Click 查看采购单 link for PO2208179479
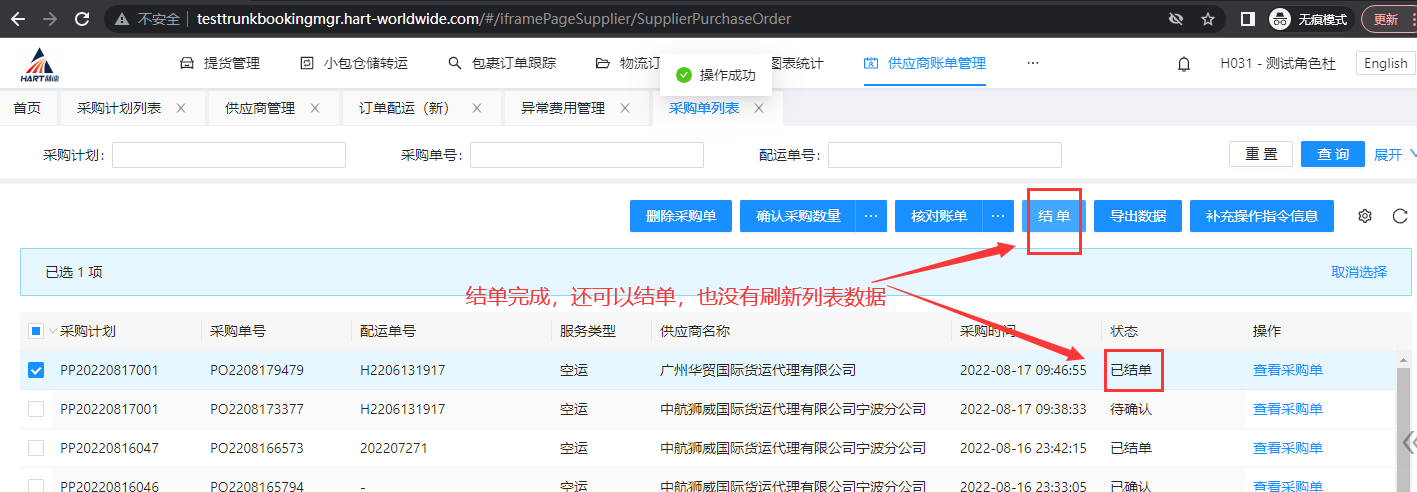This screenshot has width=1417, height=492. pos(1287,370)
